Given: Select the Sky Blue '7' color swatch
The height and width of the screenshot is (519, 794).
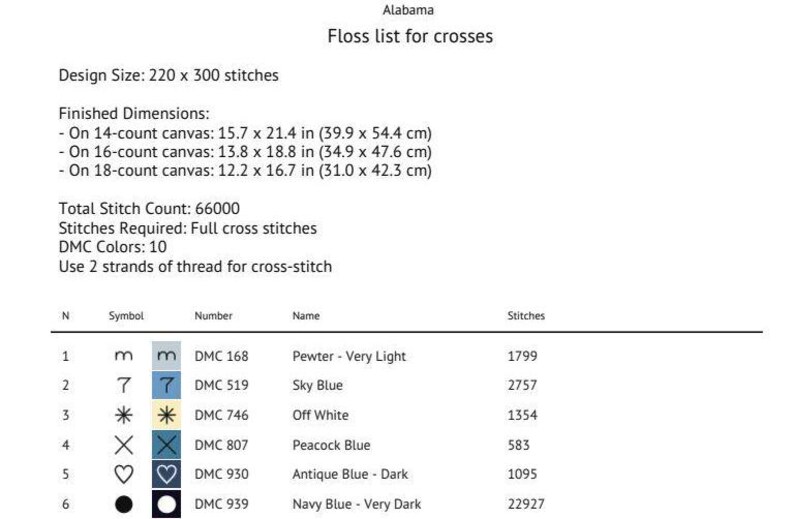Looking at the screenshot, I should [x=166, y=385].
